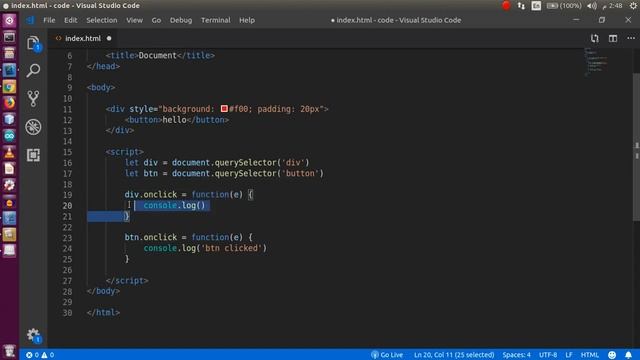
Task: Click the minimap code preview
Action: (x=597, y=62)
